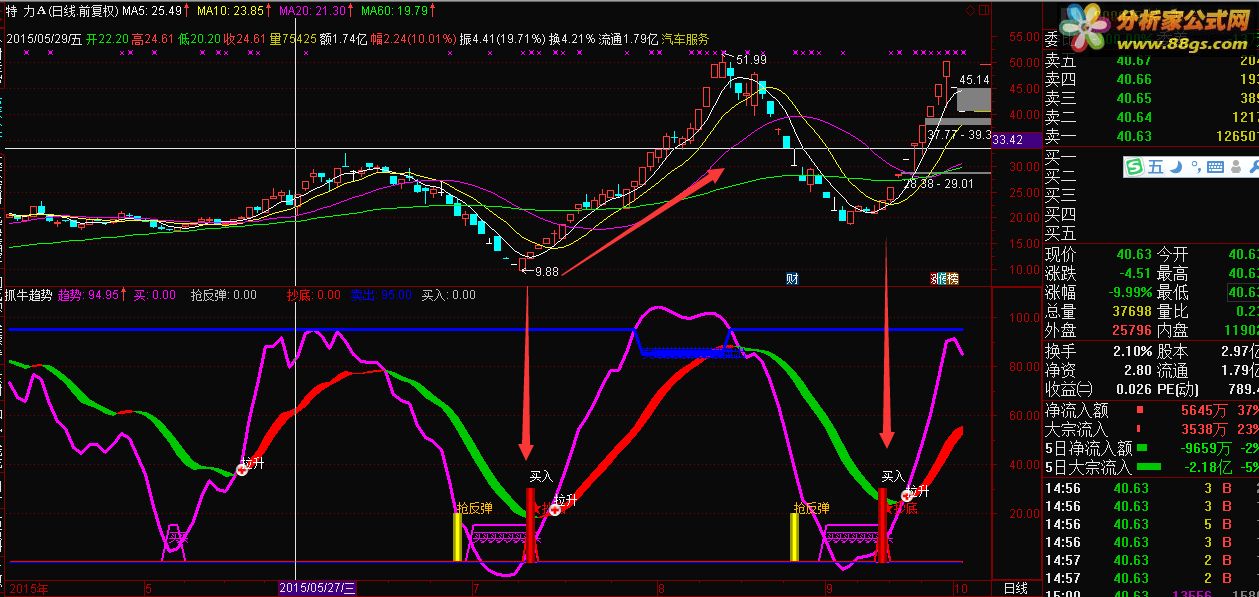Select the 卖三 order book row

point(1151,98)
